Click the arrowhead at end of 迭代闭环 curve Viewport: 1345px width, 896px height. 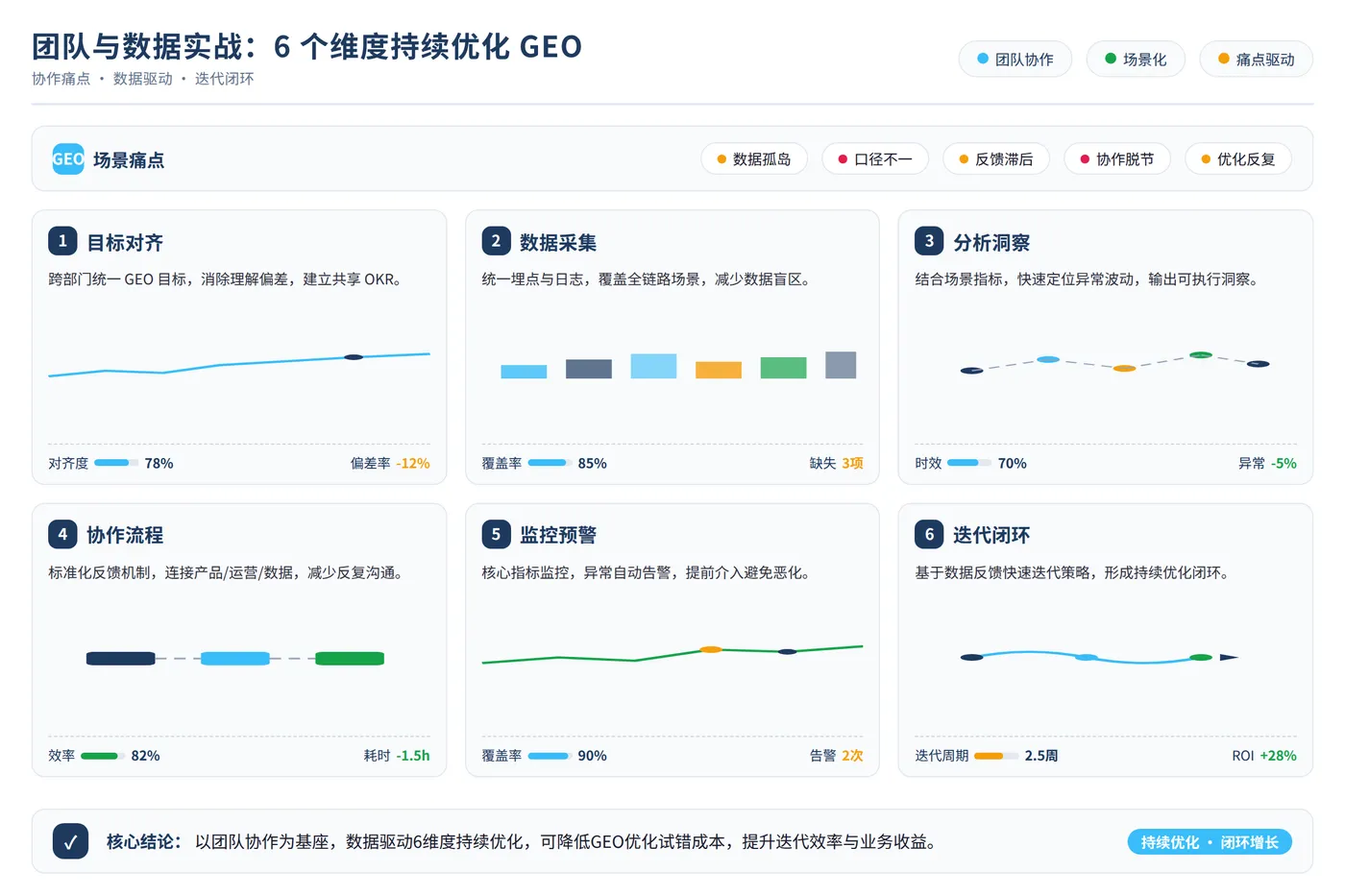[x=1229, y=658]
